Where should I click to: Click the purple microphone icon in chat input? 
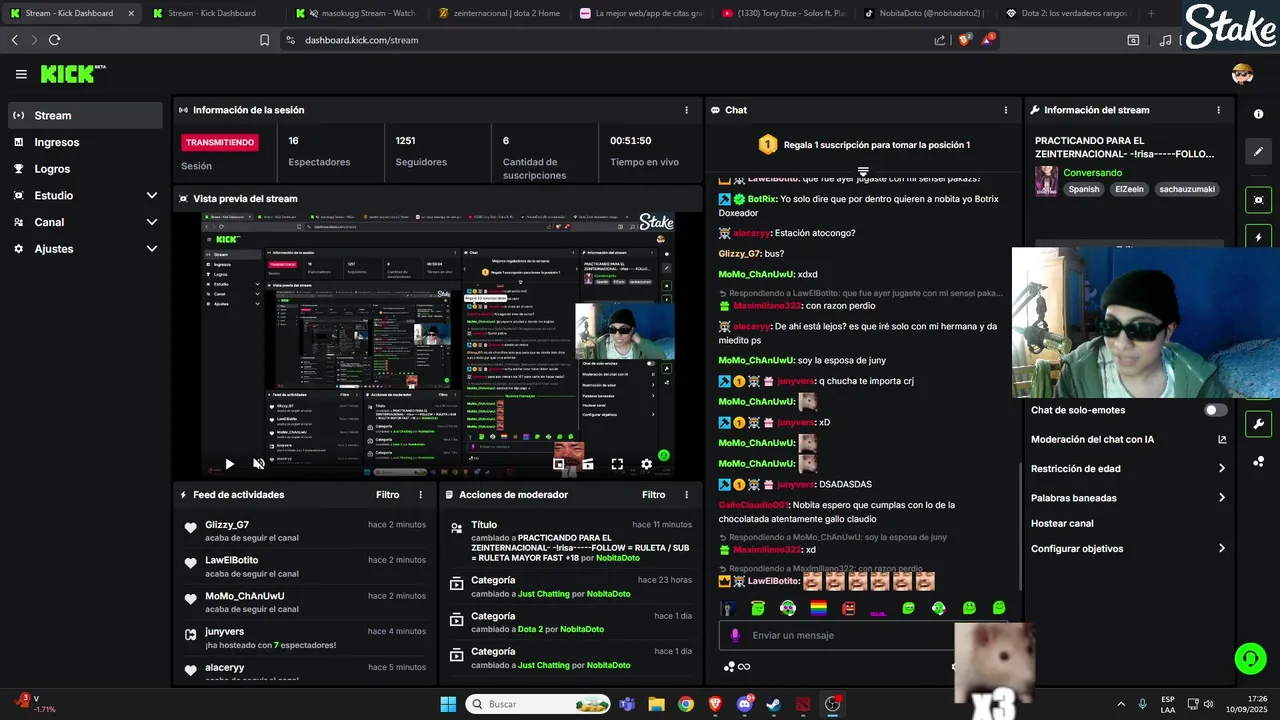point(735,635)
